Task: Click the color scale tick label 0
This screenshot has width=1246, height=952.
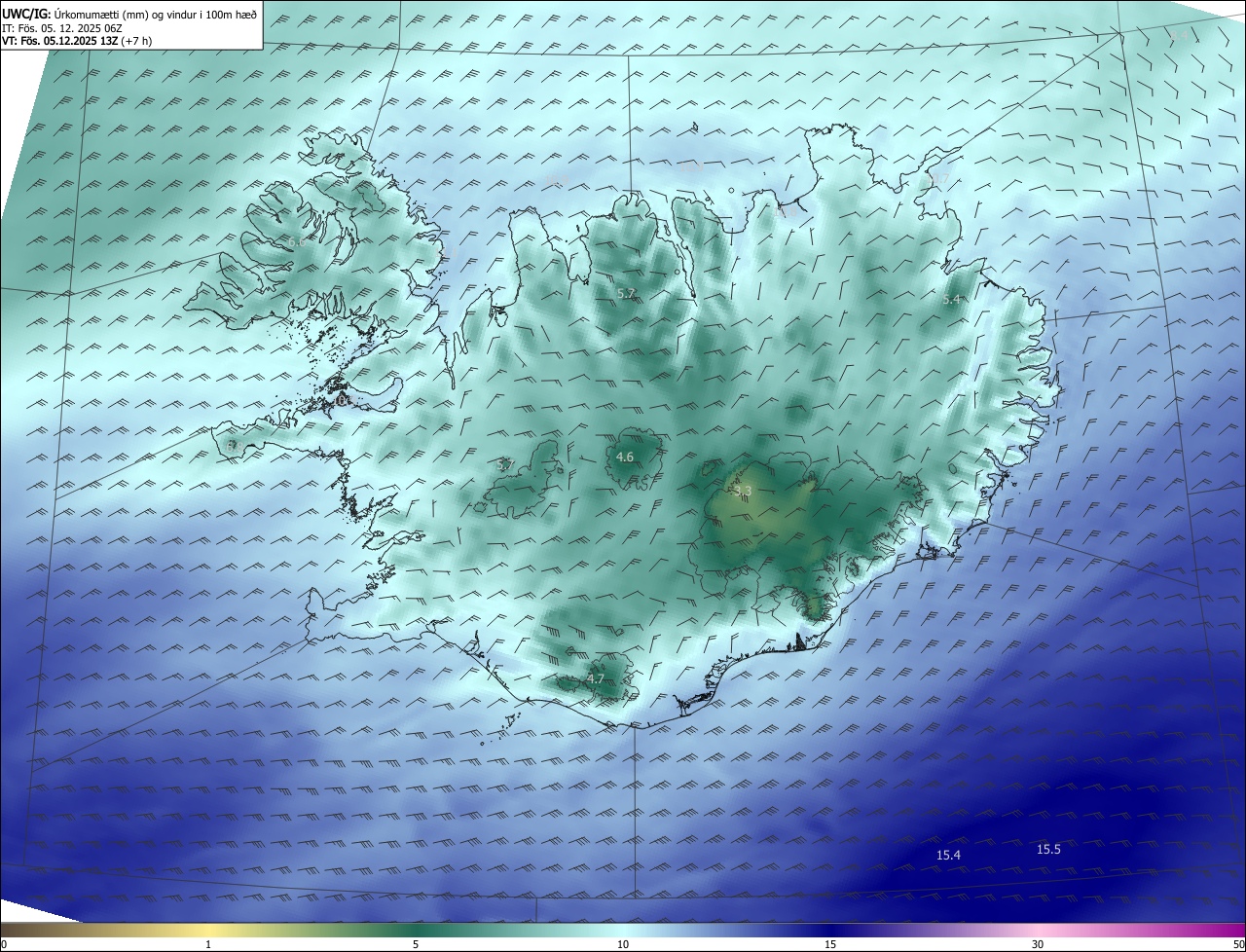Action: (x=4, y=944)
